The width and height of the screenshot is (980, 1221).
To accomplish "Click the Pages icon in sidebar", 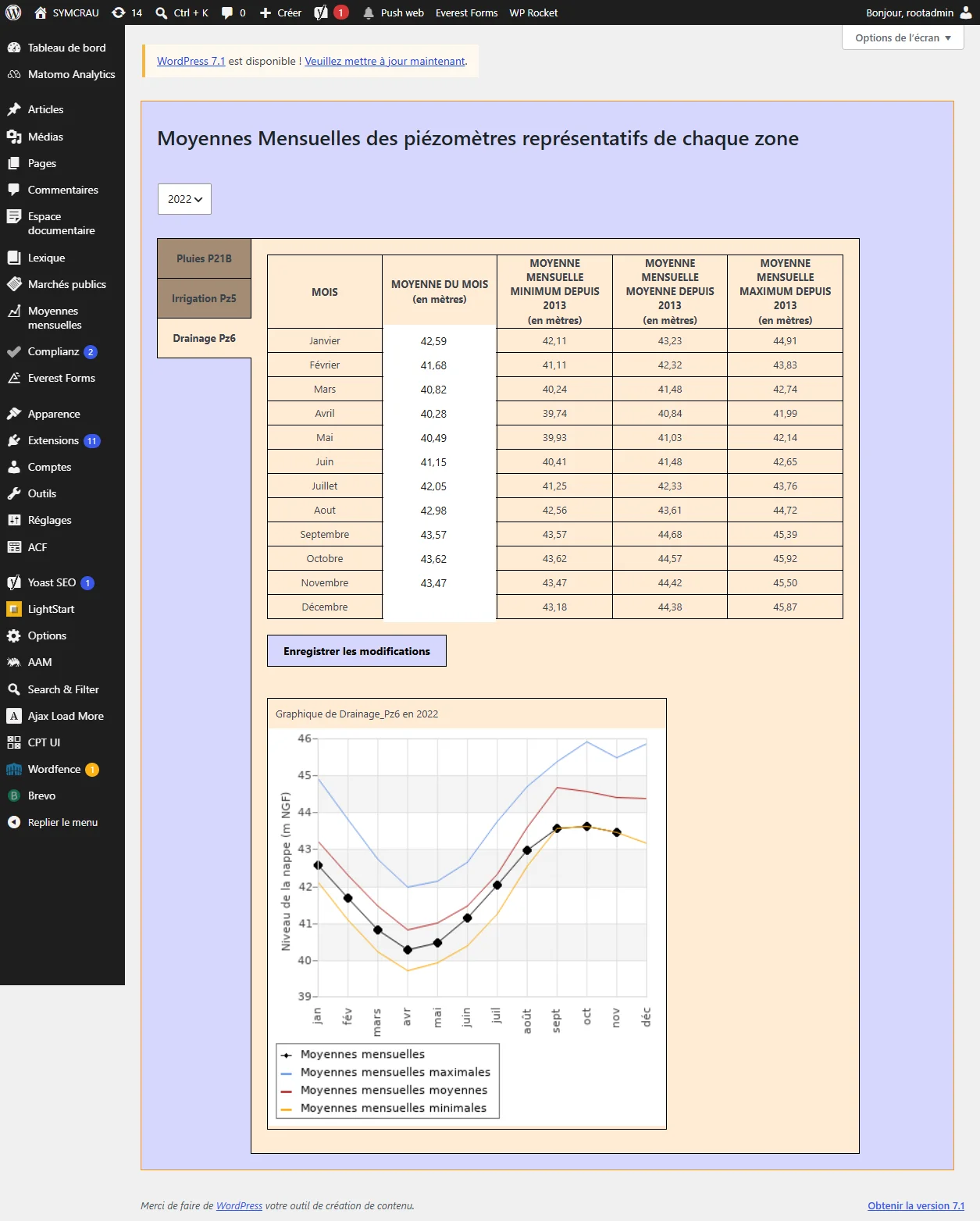I will point(14,163).
